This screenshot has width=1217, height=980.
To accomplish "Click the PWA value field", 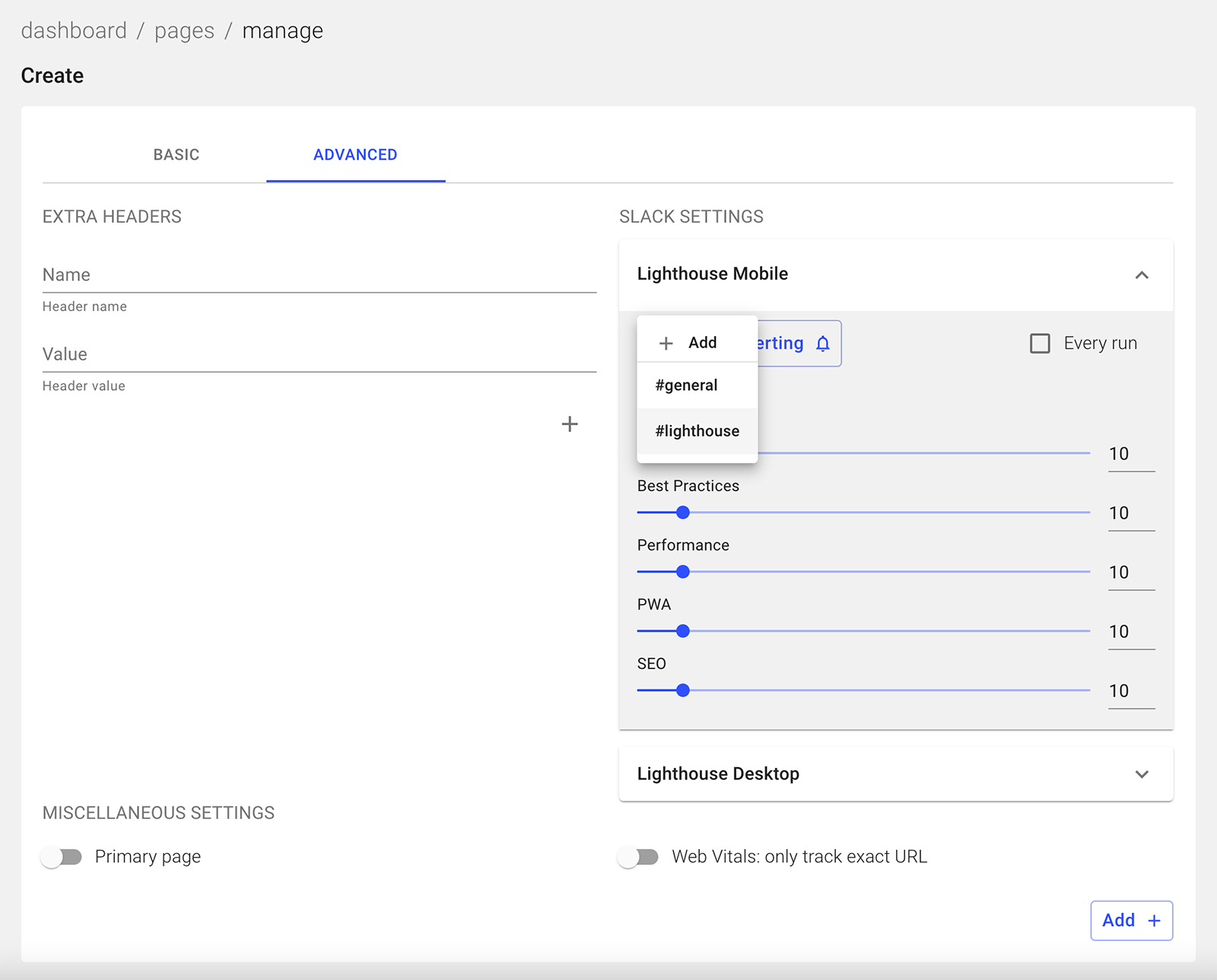I will 1131,632.
